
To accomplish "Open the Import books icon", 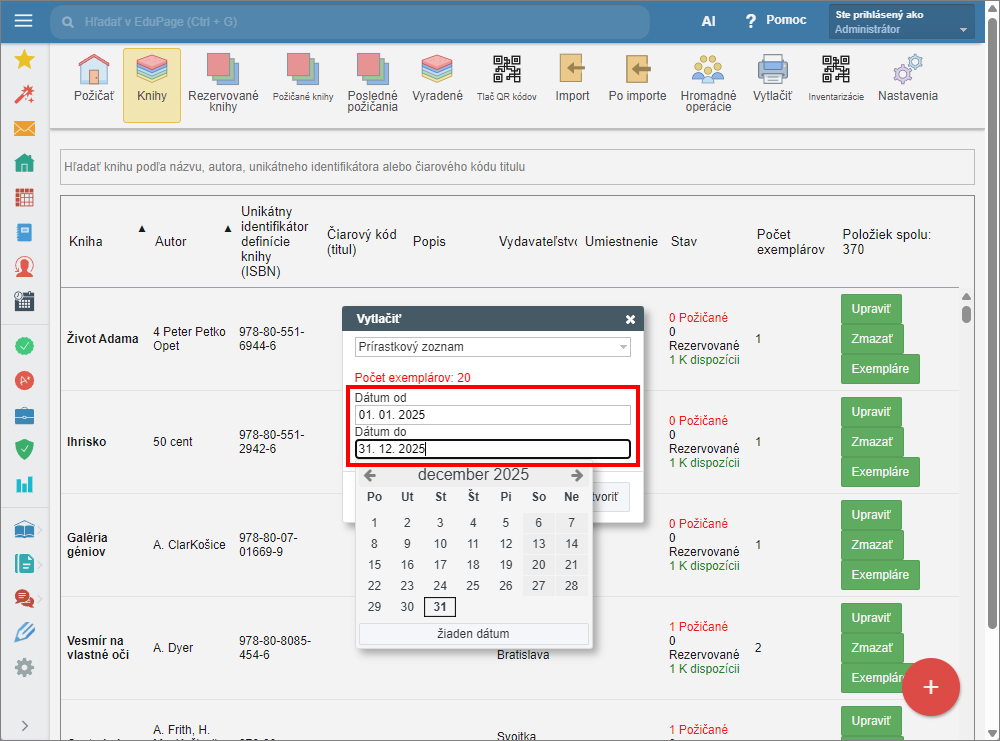I will pyautogui.click(x=572, y=80).
